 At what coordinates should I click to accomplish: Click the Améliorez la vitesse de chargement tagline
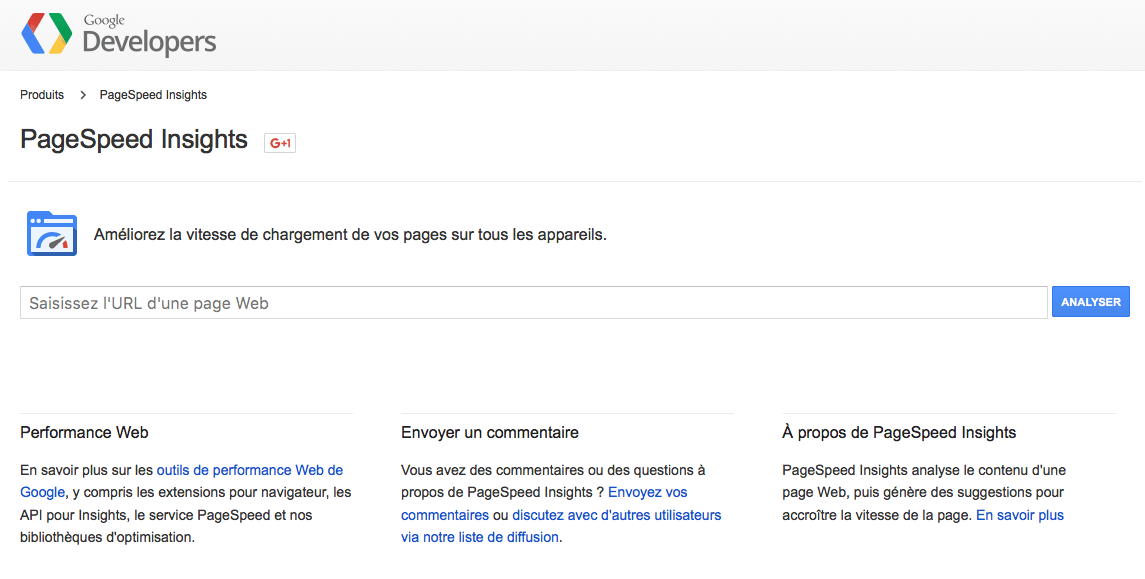(351, 234)
